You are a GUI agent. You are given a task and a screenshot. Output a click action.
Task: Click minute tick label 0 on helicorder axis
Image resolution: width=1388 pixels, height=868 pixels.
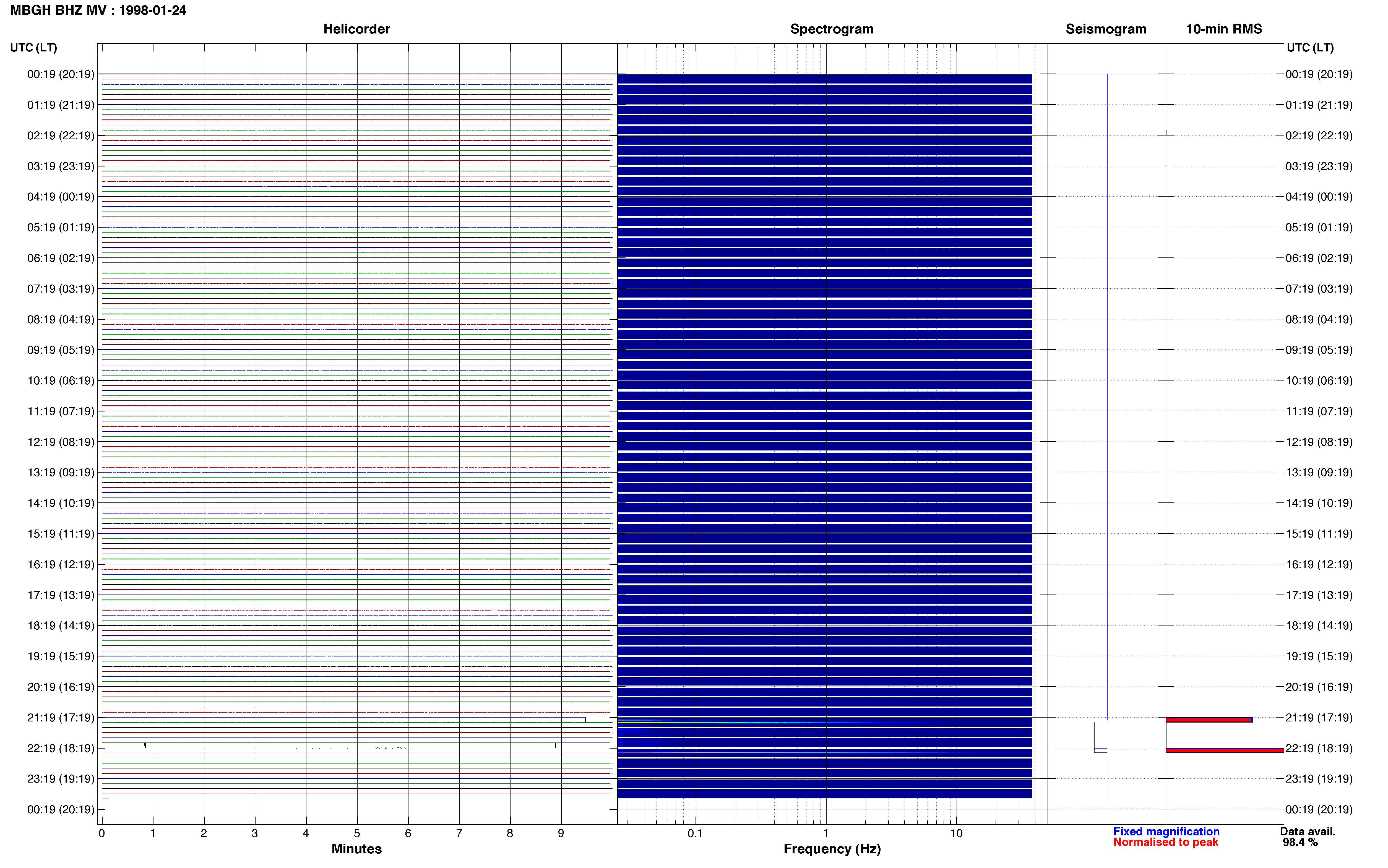pyautogui.click(x=101, y=833)
